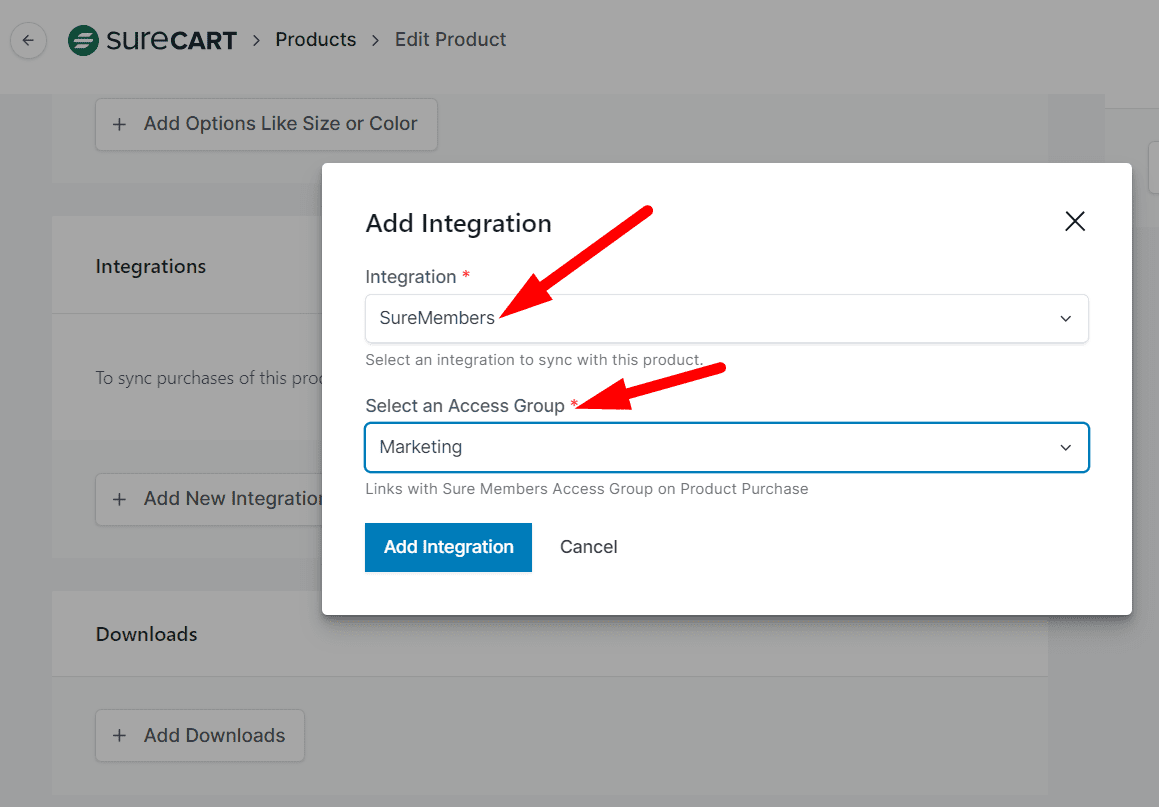Click the chevron on the Access Group dropdown
The height and width of the screenshot is (807, 1159).
(x=1065, y=447)
